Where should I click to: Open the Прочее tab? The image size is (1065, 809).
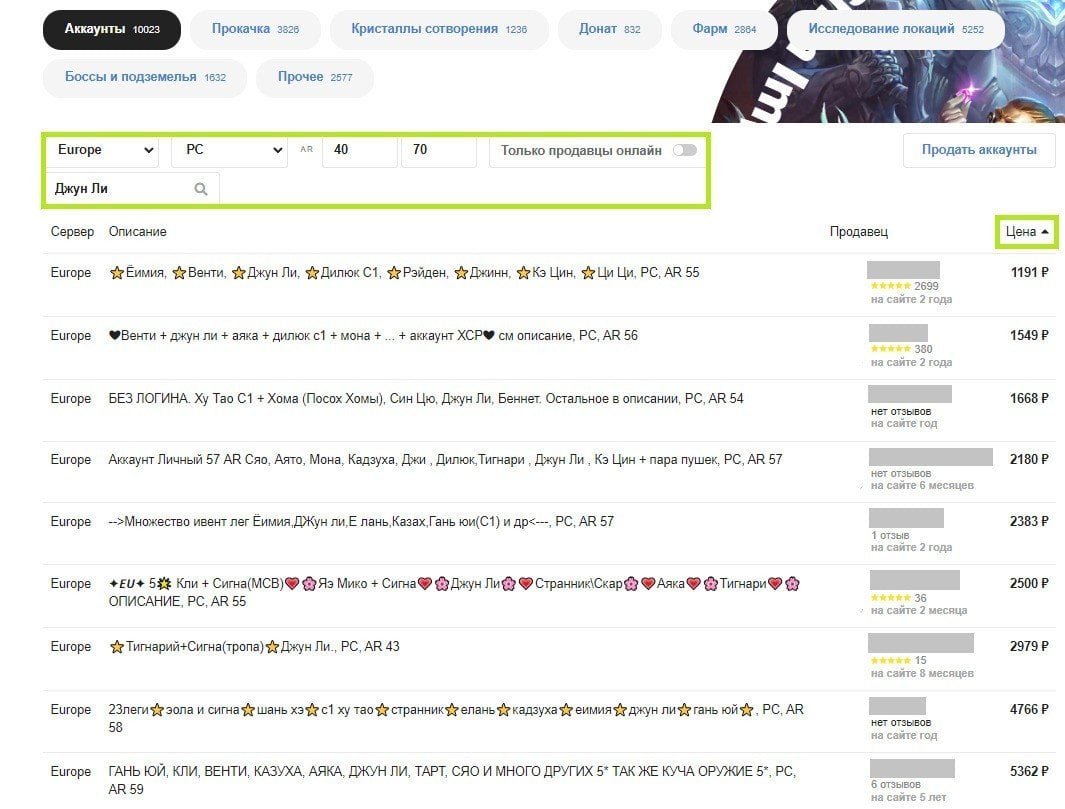tap(315, 77)
